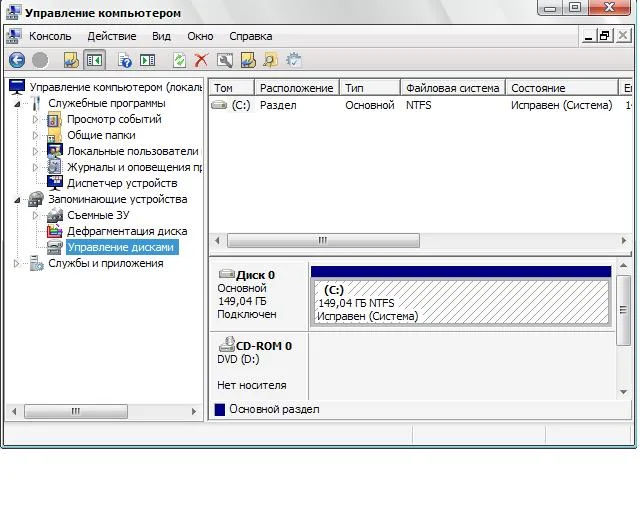The height and width of the screenshot is (512, 640).
Task: Click the Up one level toolbar icon
Action: point(71,60)
